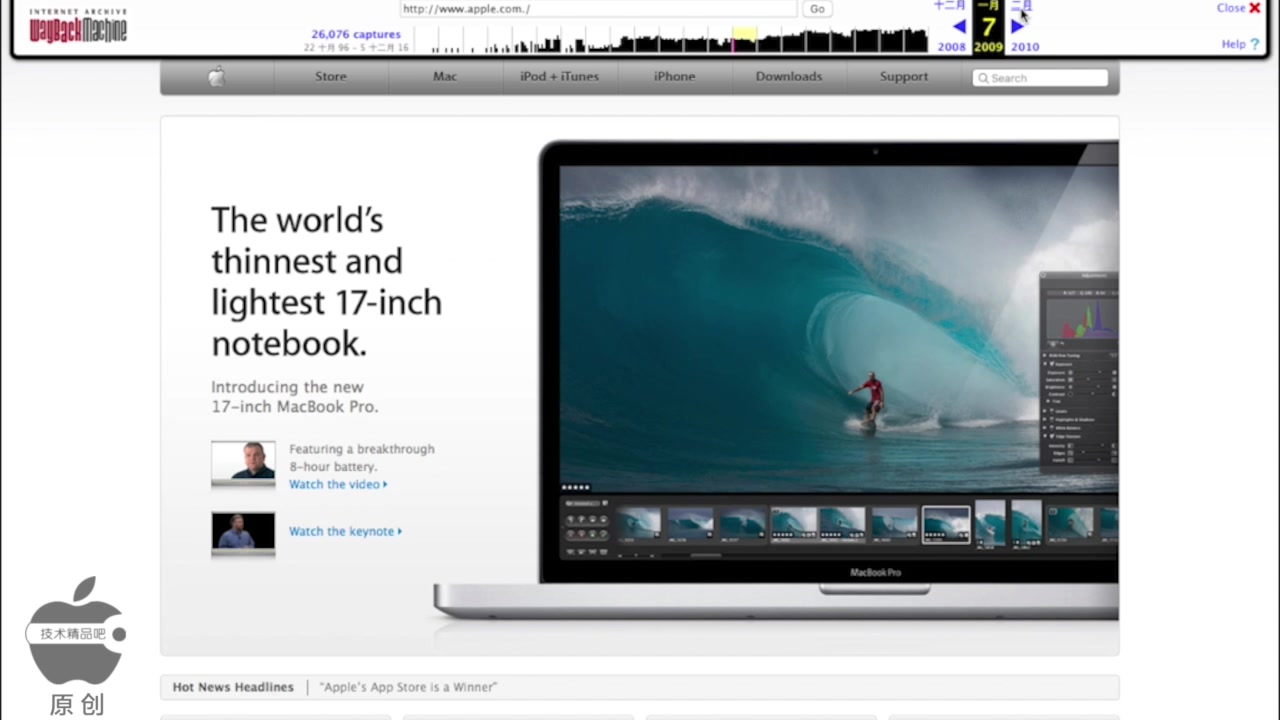
Task: Go to previous capture with left arrow
Action: [x=959, y=27]
